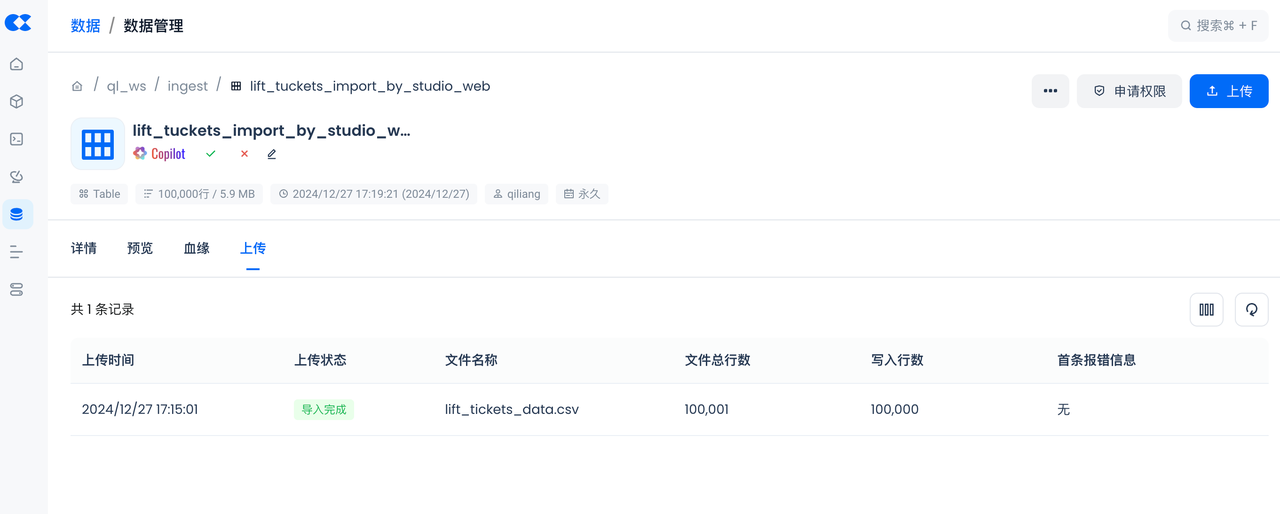Screen dimensions: 1280x514
Task: Click the refresh icon above the upload table
Action: tap(1251, 310)
